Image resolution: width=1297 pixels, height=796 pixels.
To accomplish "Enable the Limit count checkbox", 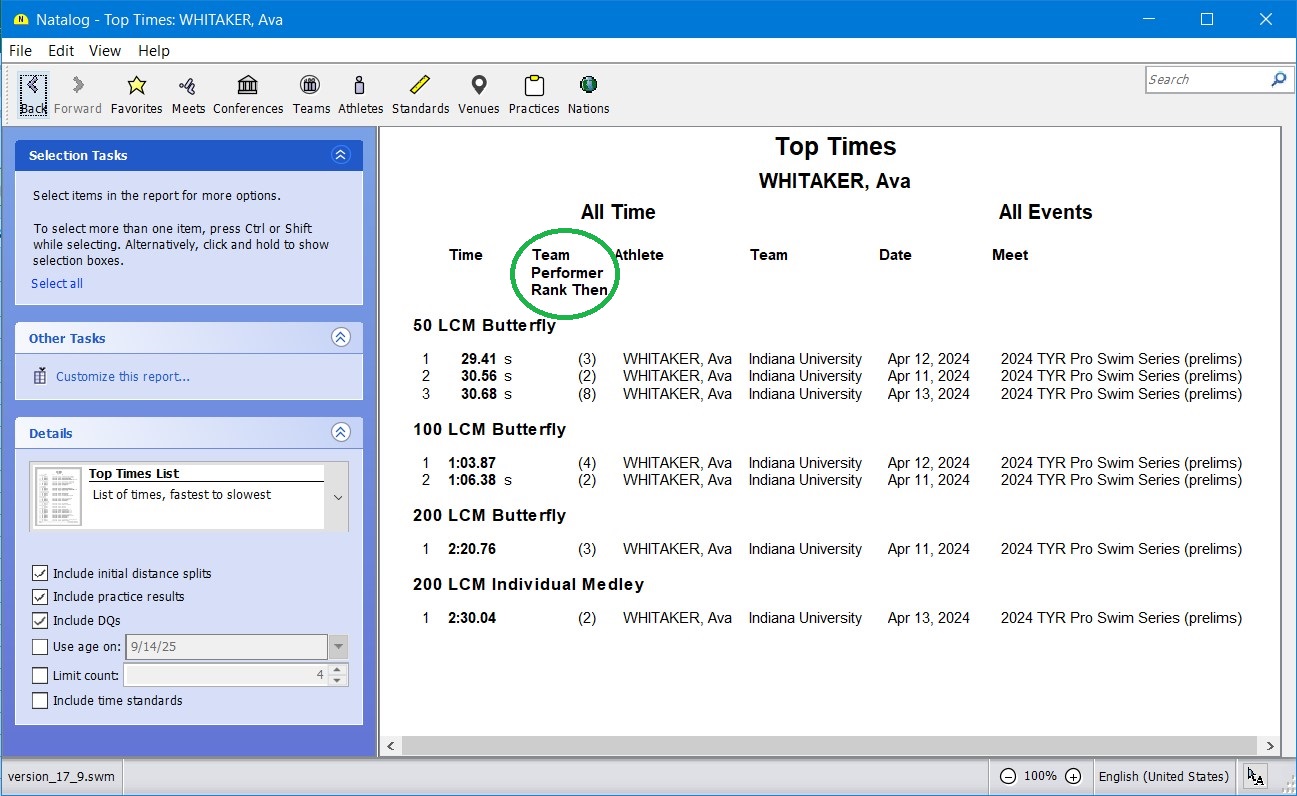I will click(x=40, y=676).
